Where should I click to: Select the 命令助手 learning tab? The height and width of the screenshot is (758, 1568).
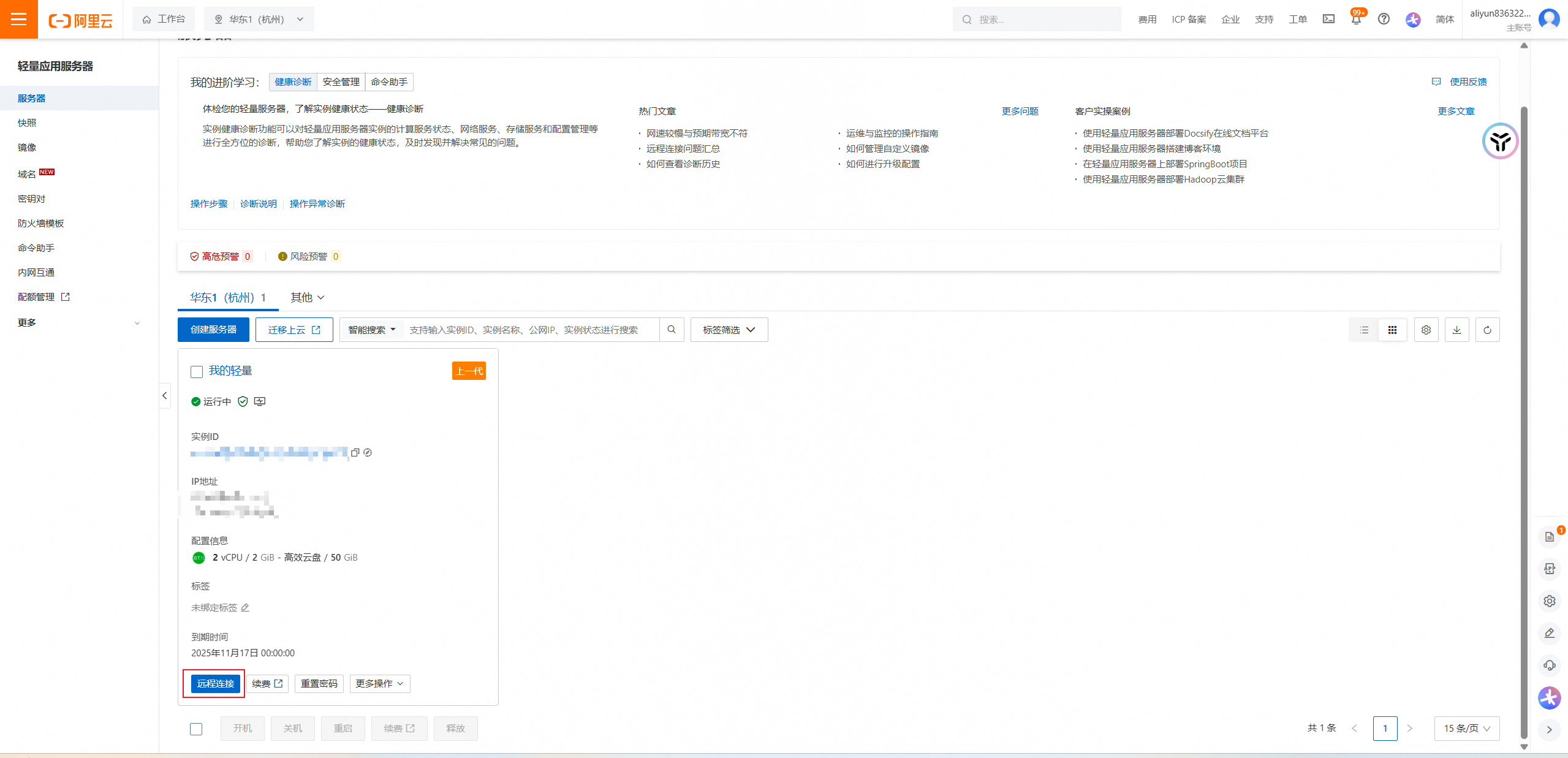[x=389, y=82]
